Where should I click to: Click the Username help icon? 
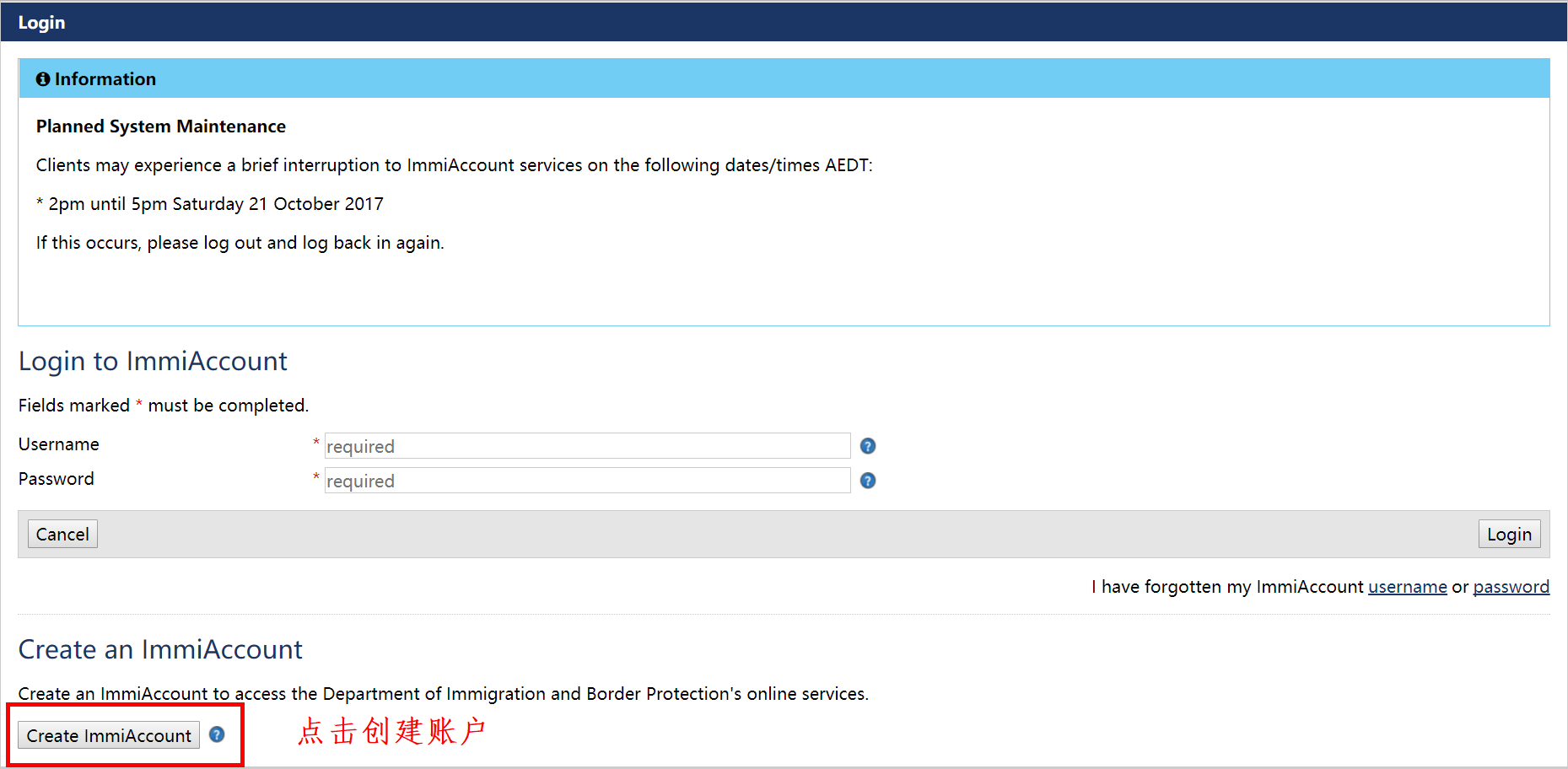point(867,446)
